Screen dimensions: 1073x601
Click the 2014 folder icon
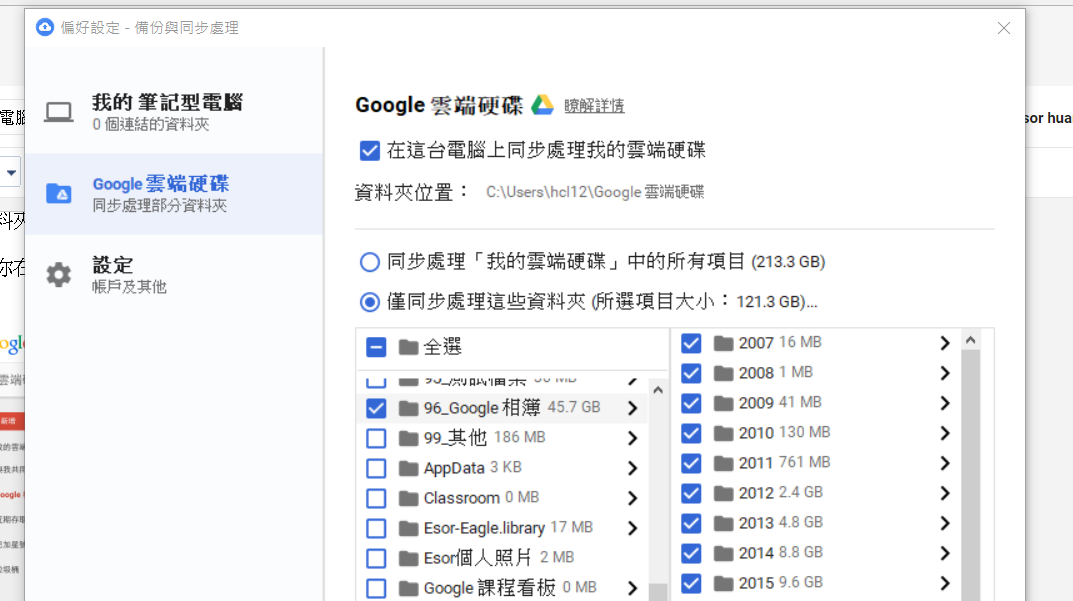point(723,553)
